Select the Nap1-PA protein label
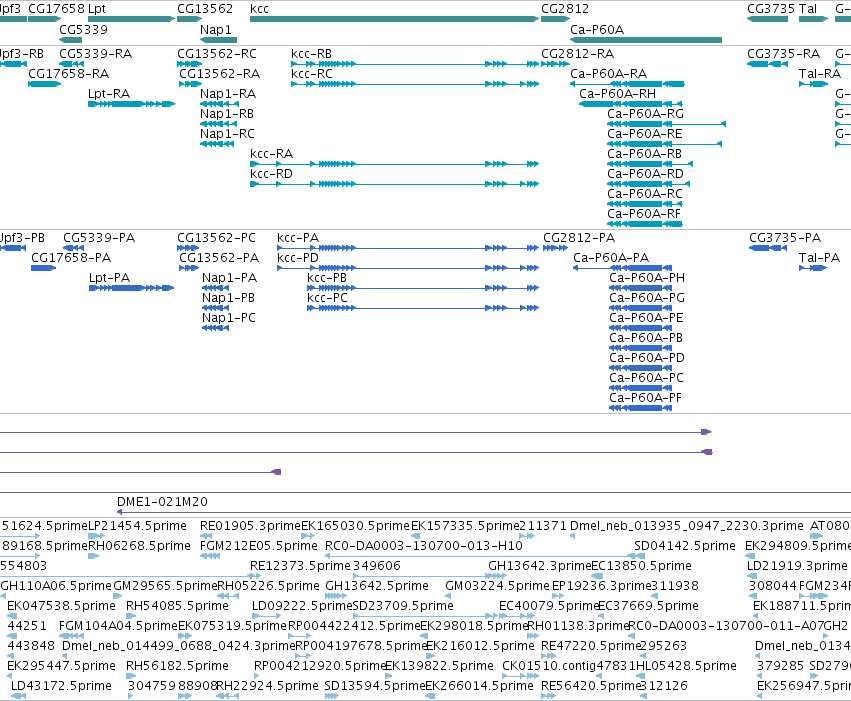Viewport: 851px width, 701px height. [x=230, y=278]
